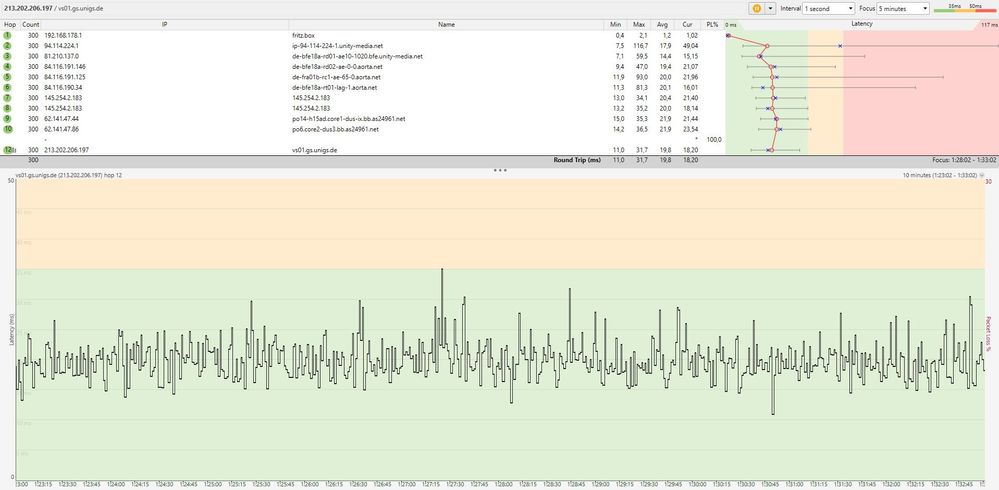Click the Focus: 1:28:02 - 1:33:02 label
999x490 pixels.
click(964, 160)
